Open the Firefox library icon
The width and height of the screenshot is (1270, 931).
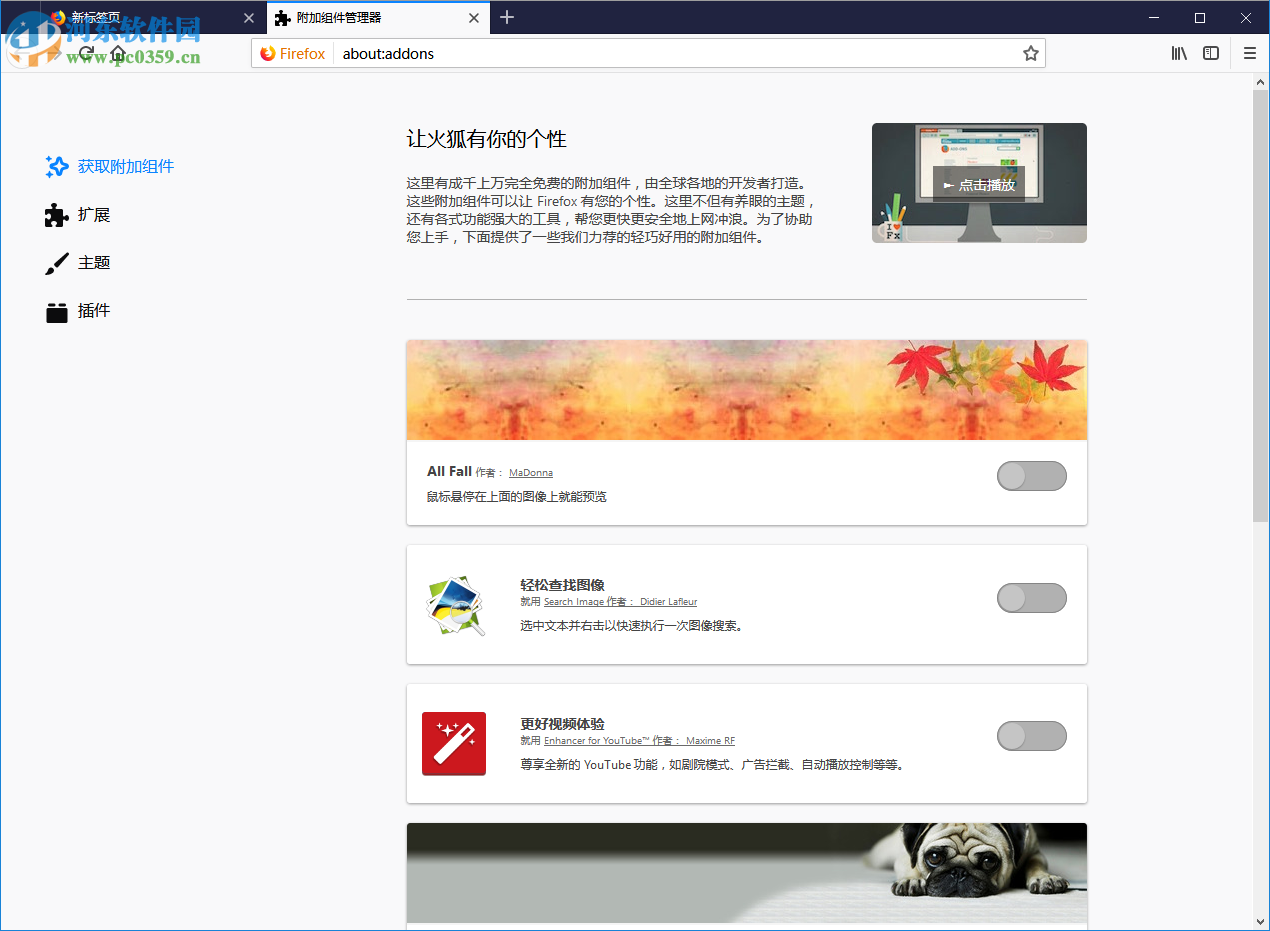pos(1179,53)
